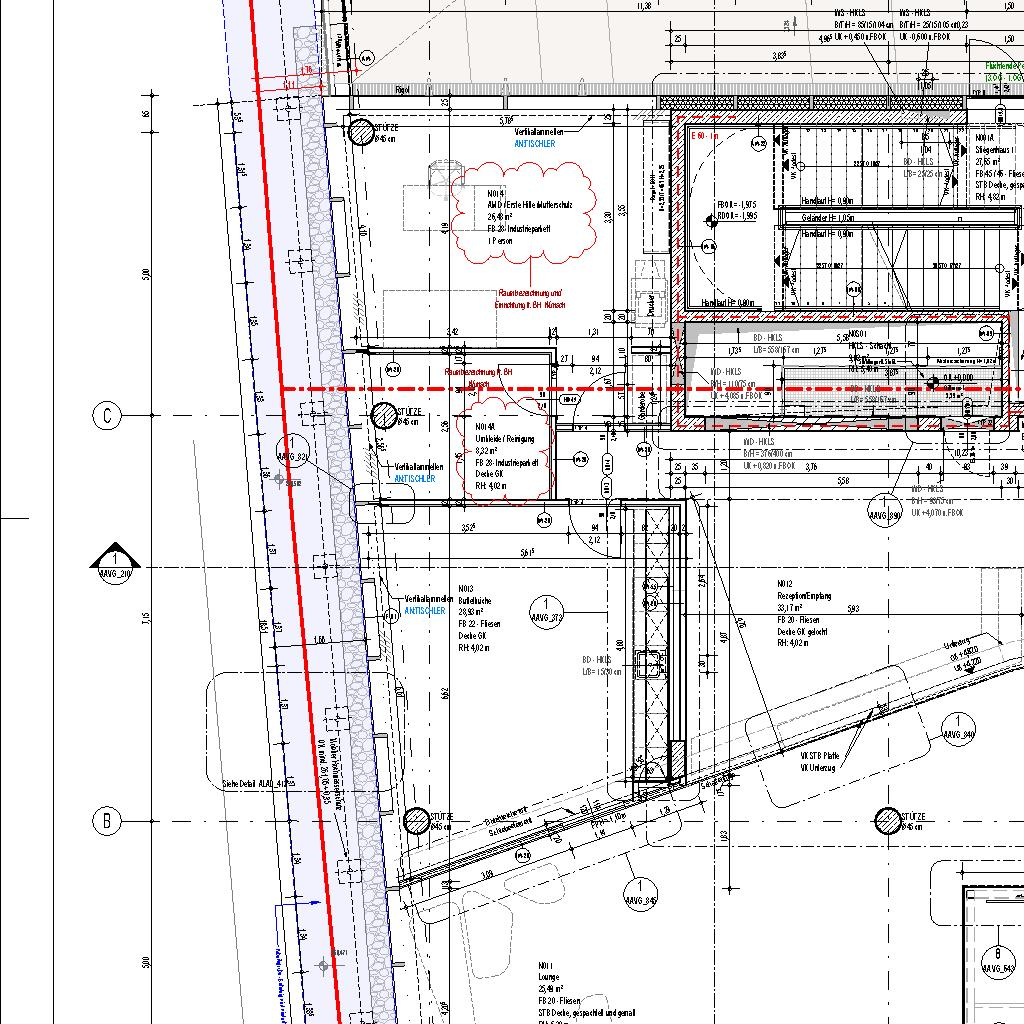Click the grid axis bubble labeled C
Viewport: 1024px width, 1024px height.
[x=106, y=416]
